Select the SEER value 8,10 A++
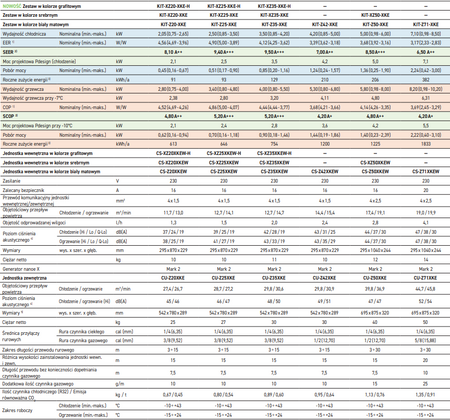 pyautogui.click(x=173, y=52)
